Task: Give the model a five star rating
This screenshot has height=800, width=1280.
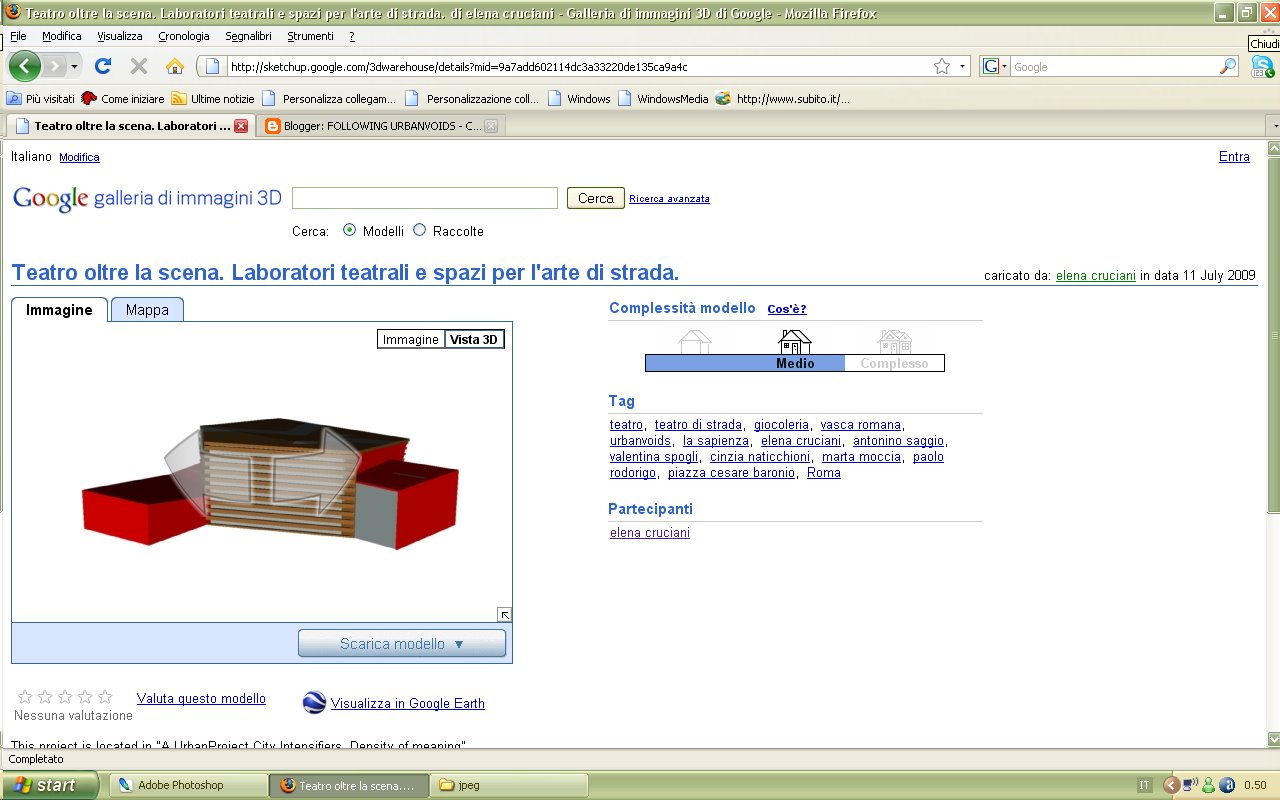Action: click(x=105, y=697)
